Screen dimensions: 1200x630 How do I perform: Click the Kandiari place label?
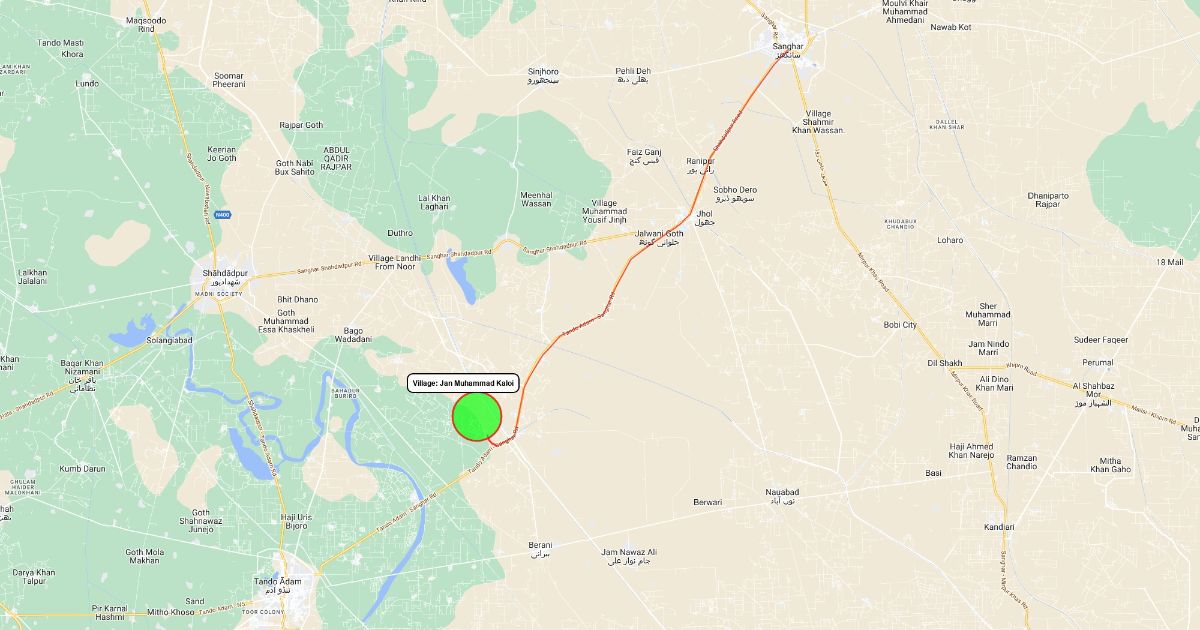[x=999, y=527]
